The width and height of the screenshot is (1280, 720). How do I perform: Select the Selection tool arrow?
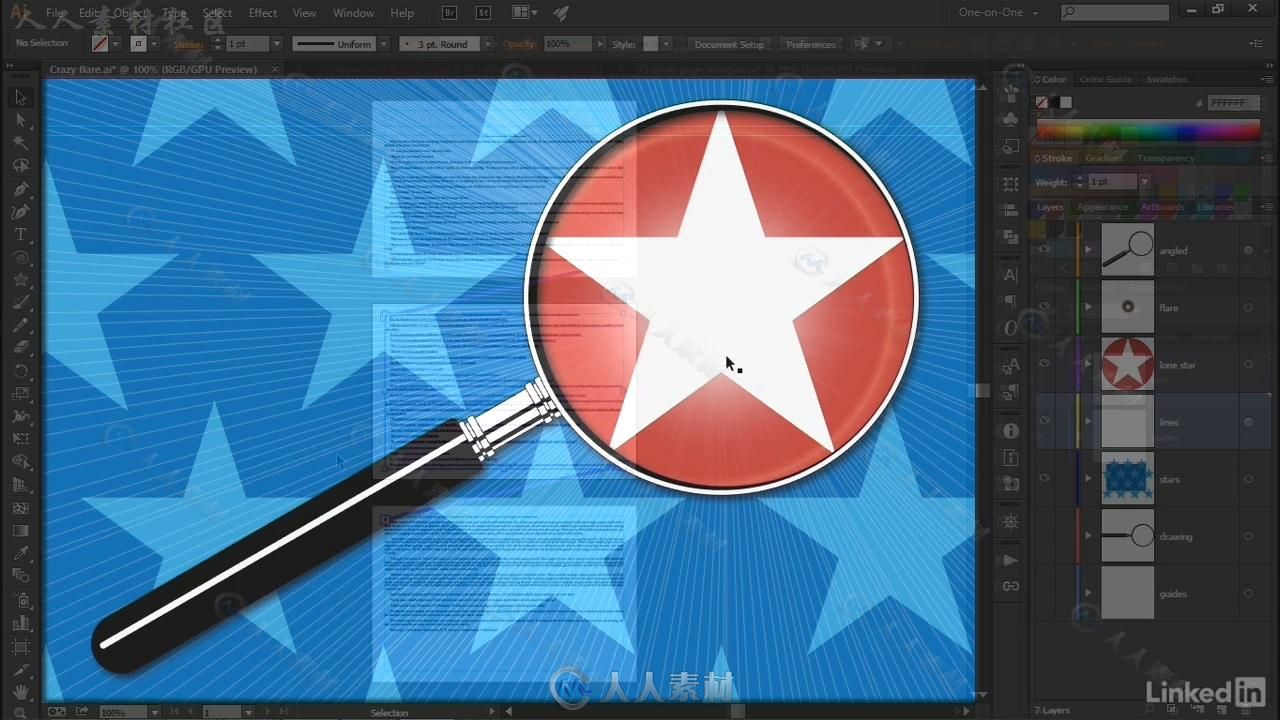(x=20, y=98)
